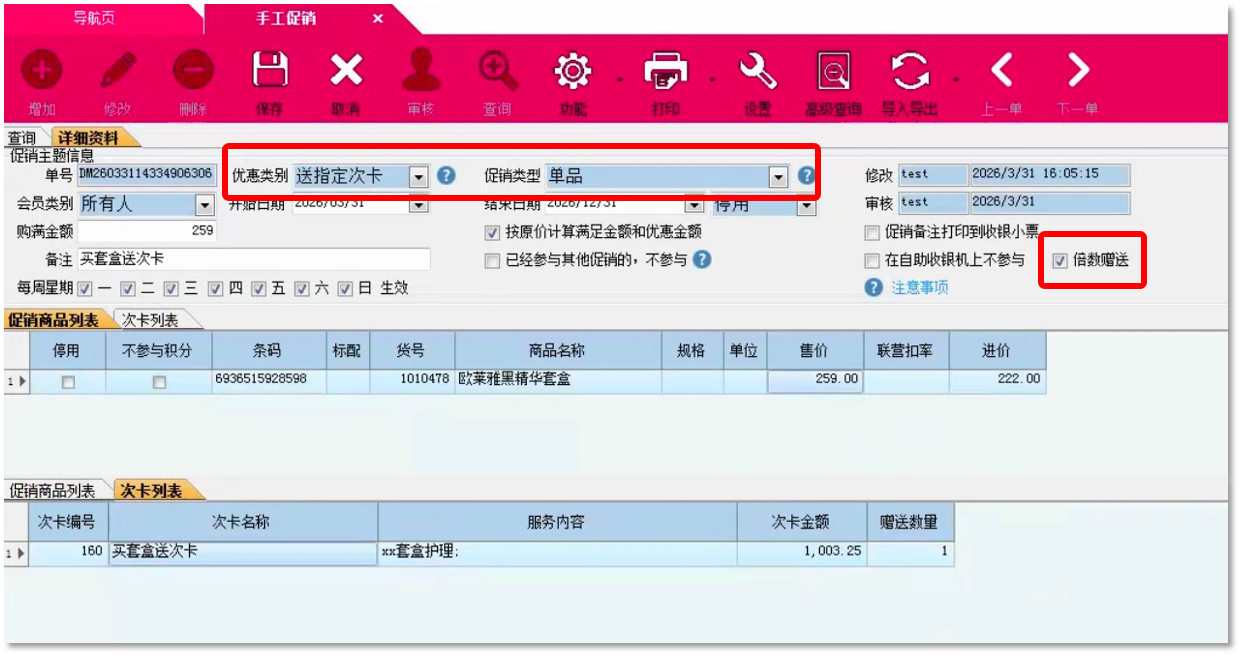Open the 结束日期 date picker dropdown
This screenshot has width=1242, height=656.
(x=694, y=205)
